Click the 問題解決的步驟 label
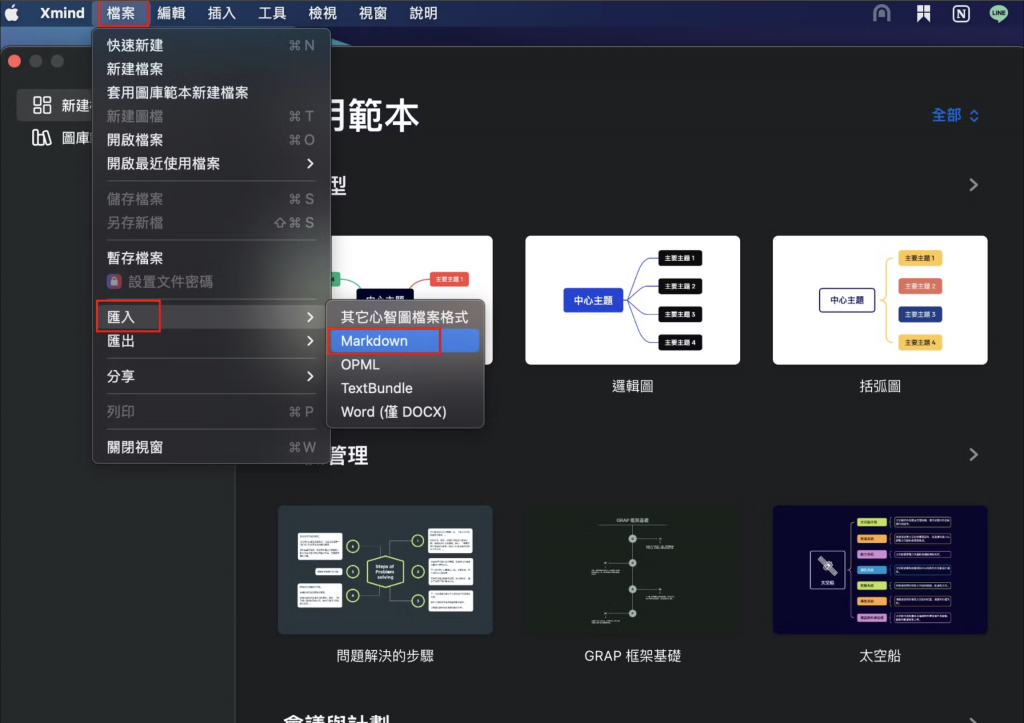The height and width of the screenshot is (723, 1024). pos(385,656)
